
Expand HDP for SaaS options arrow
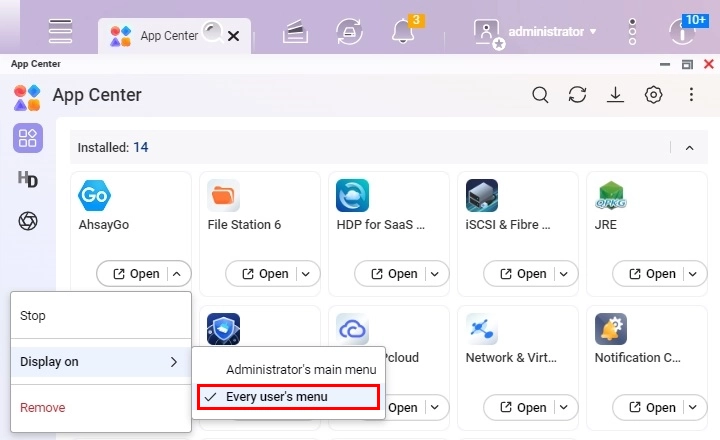tap(435, 274)
